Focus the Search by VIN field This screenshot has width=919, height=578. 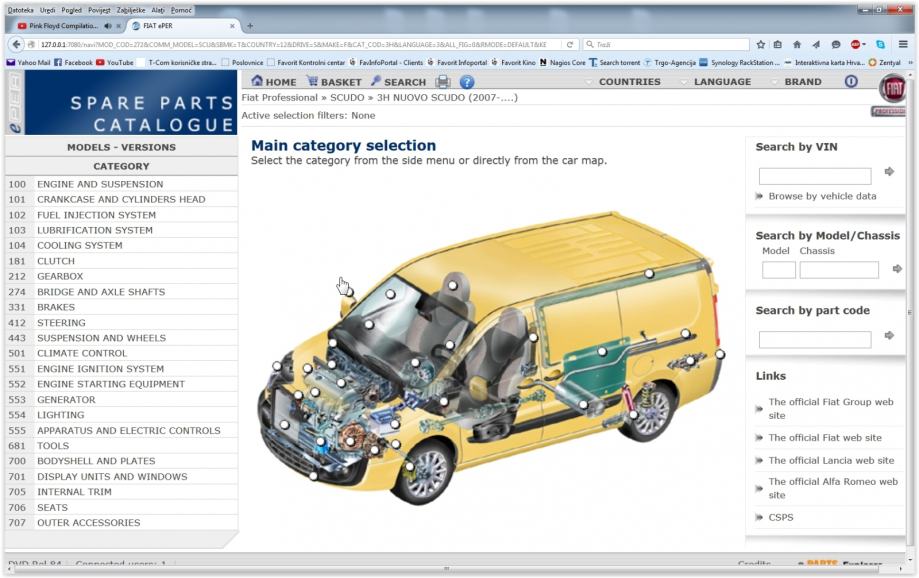click(815, 176)
